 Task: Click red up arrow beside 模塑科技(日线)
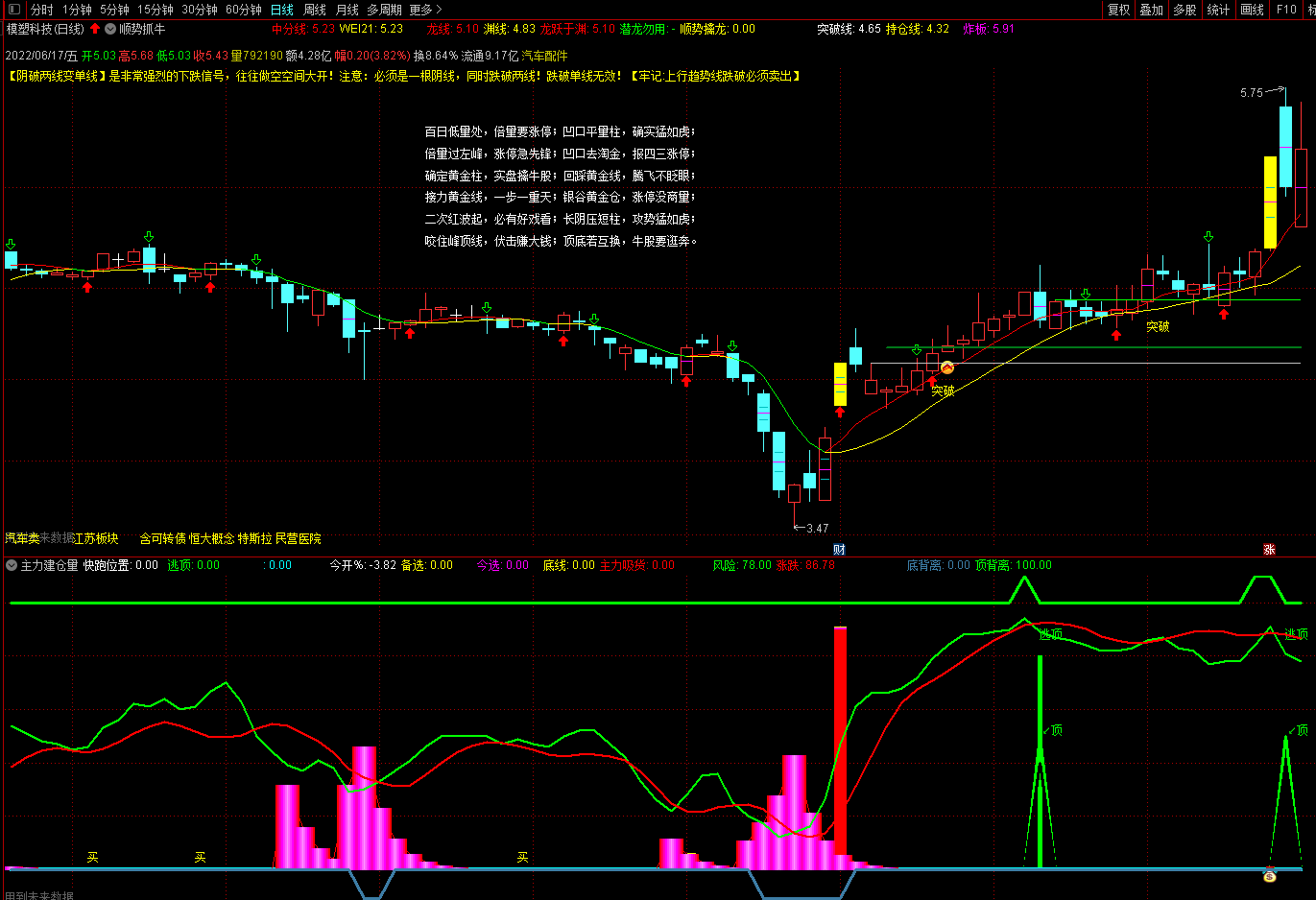pos(95,29)
